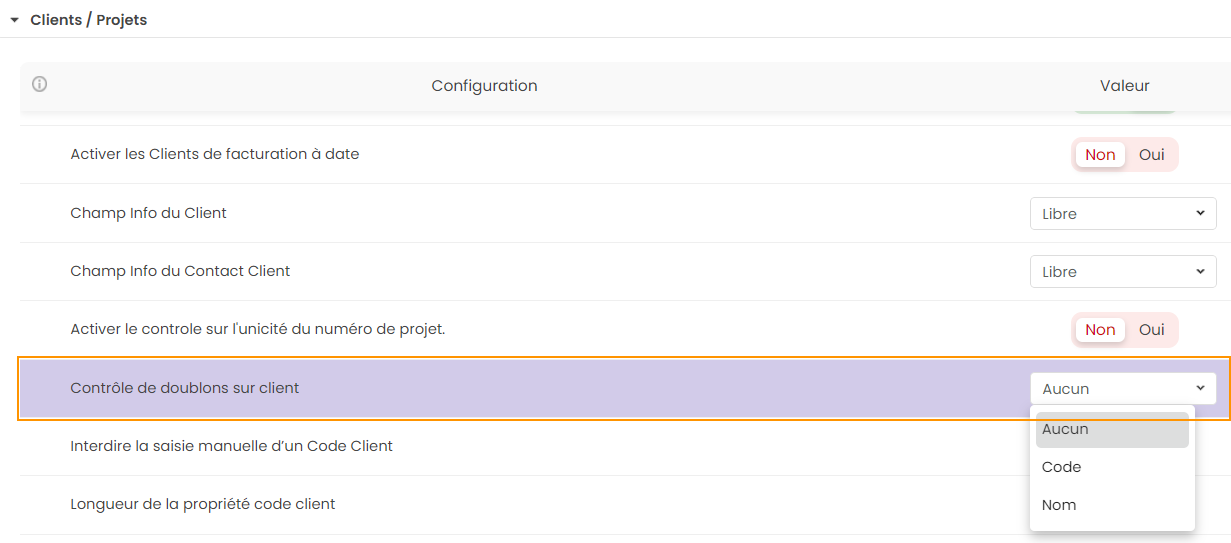Select Non for project number uniqueness control

pos(1100,330)
